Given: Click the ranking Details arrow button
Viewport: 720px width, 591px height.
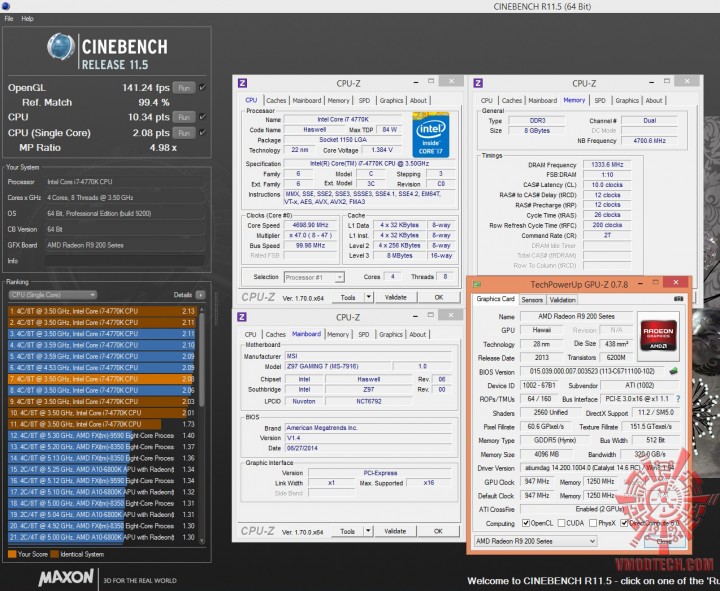Looking at the screenshot, I should (x=200, y=295).
